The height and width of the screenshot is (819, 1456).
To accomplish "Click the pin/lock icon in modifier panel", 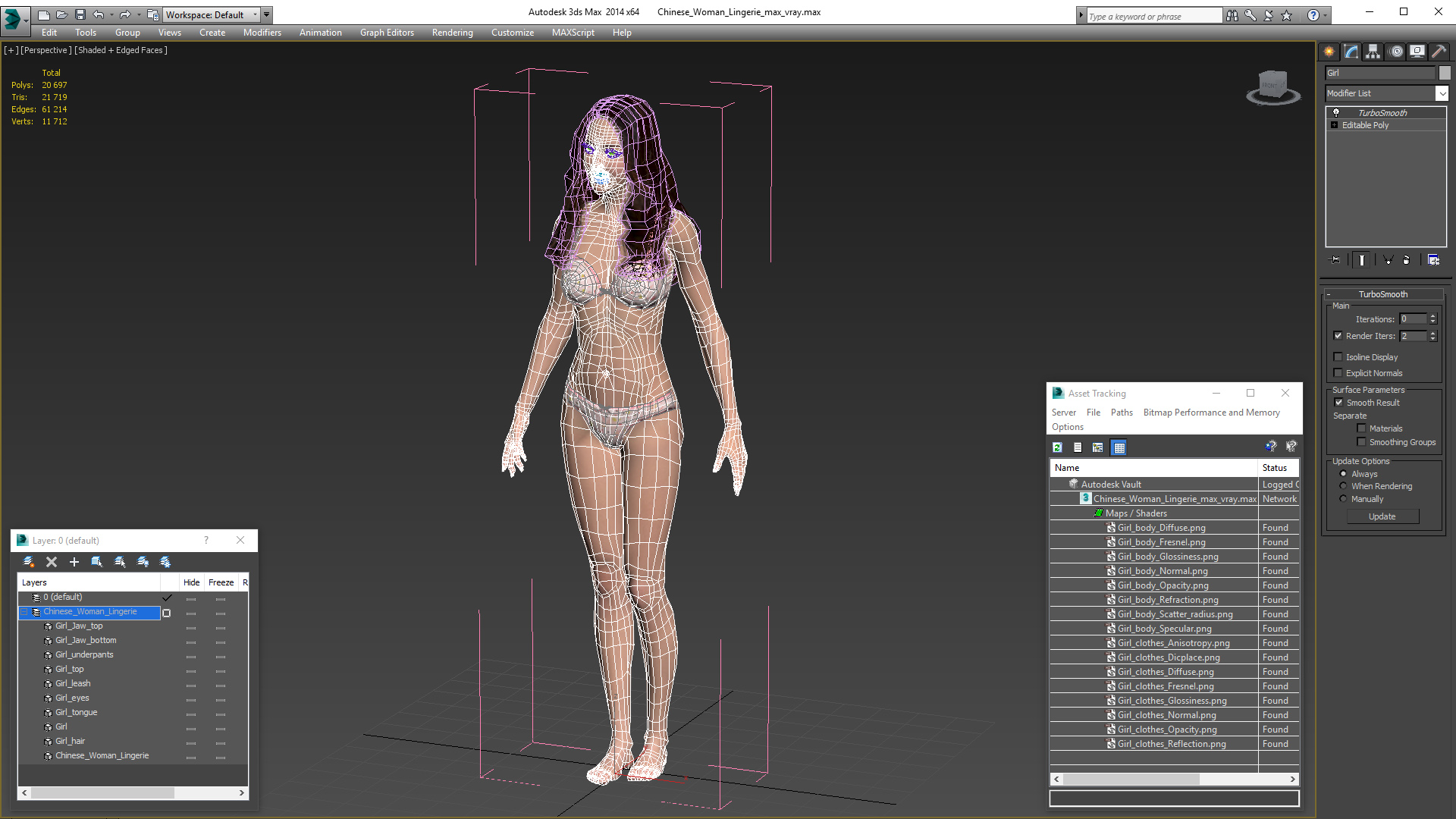I will point(1334,261).
